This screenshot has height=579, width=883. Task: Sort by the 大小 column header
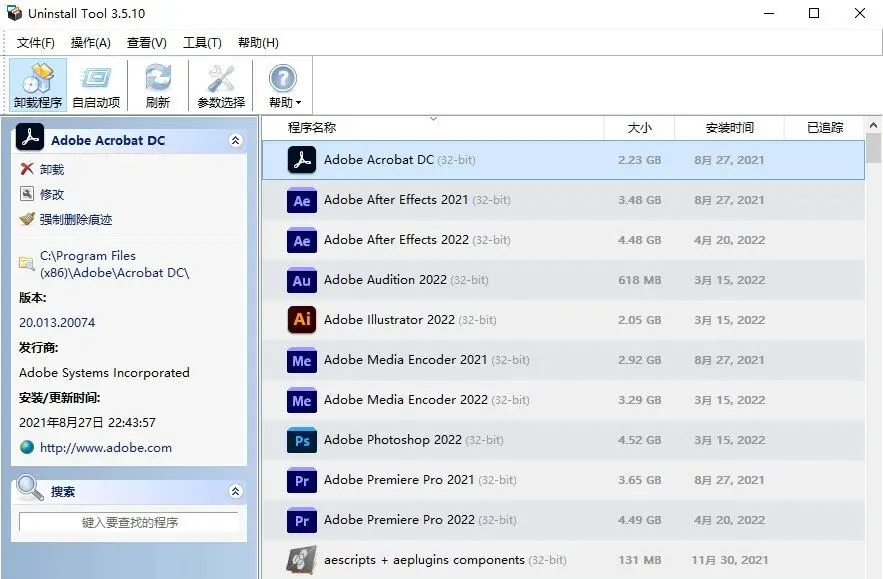[x=640, y=128]
